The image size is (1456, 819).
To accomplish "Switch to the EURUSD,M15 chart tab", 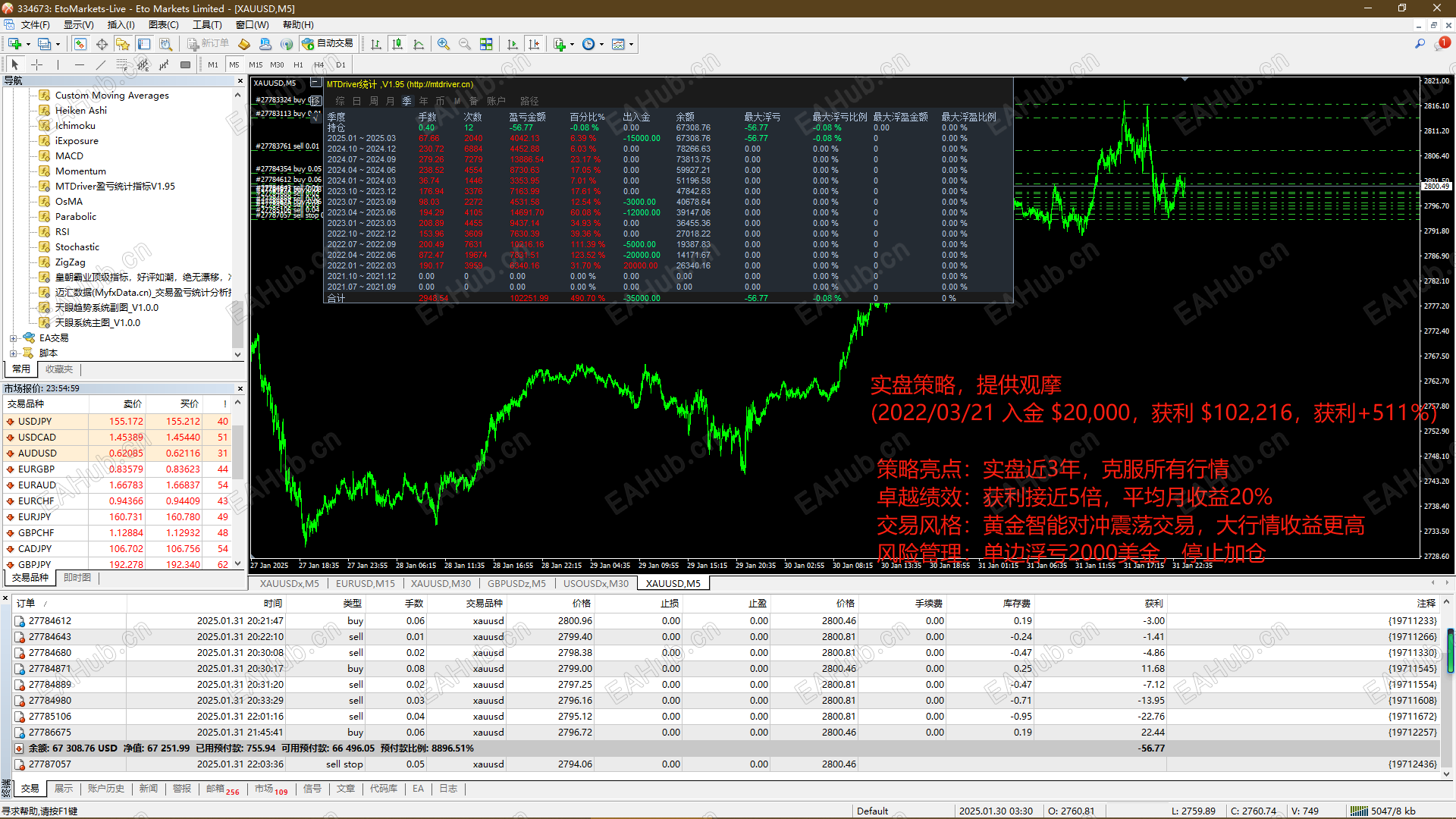I will pos(365,583).
